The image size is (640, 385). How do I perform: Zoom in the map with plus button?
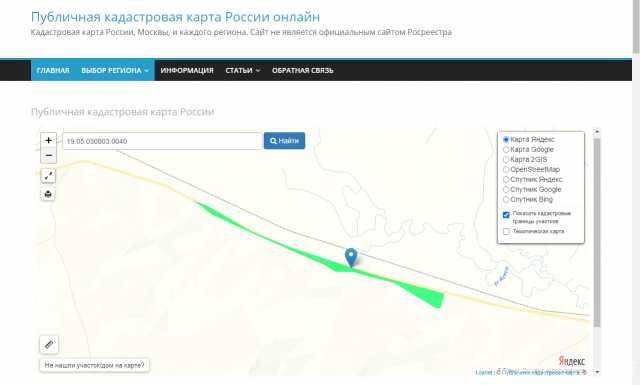(x=49, y=140)
